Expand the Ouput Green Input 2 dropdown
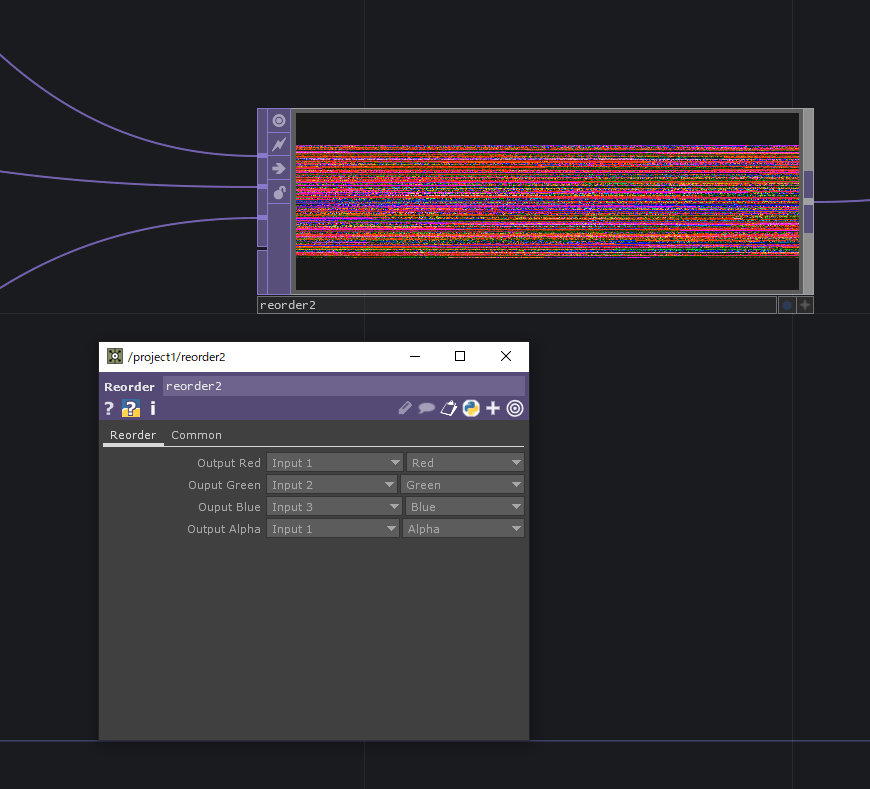Screen dimensions: 870x789 click(x=332, y=485)
